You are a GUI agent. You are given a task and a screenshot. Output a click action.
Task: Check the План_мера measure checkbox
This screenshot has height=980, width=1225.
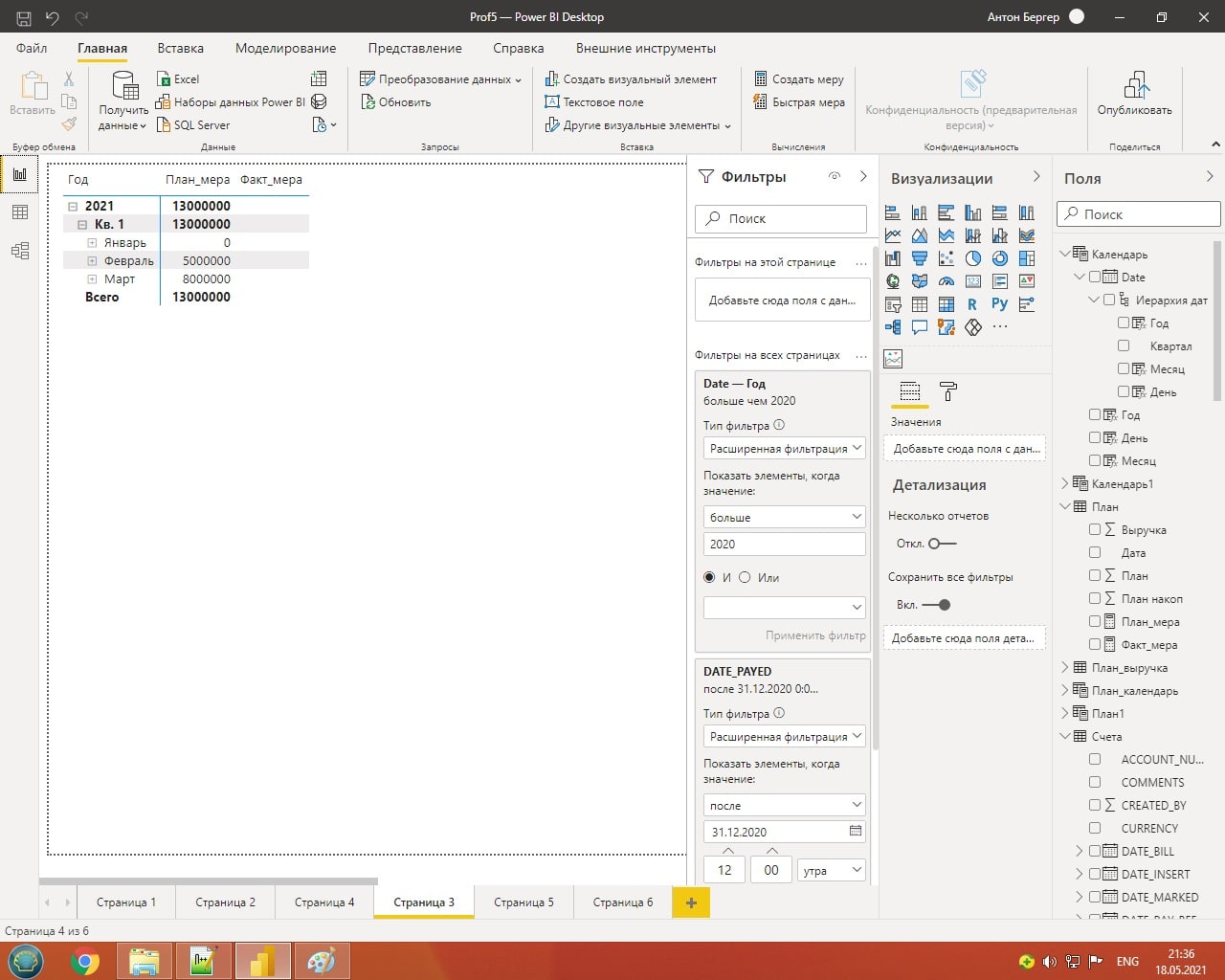click(1095, 621)
